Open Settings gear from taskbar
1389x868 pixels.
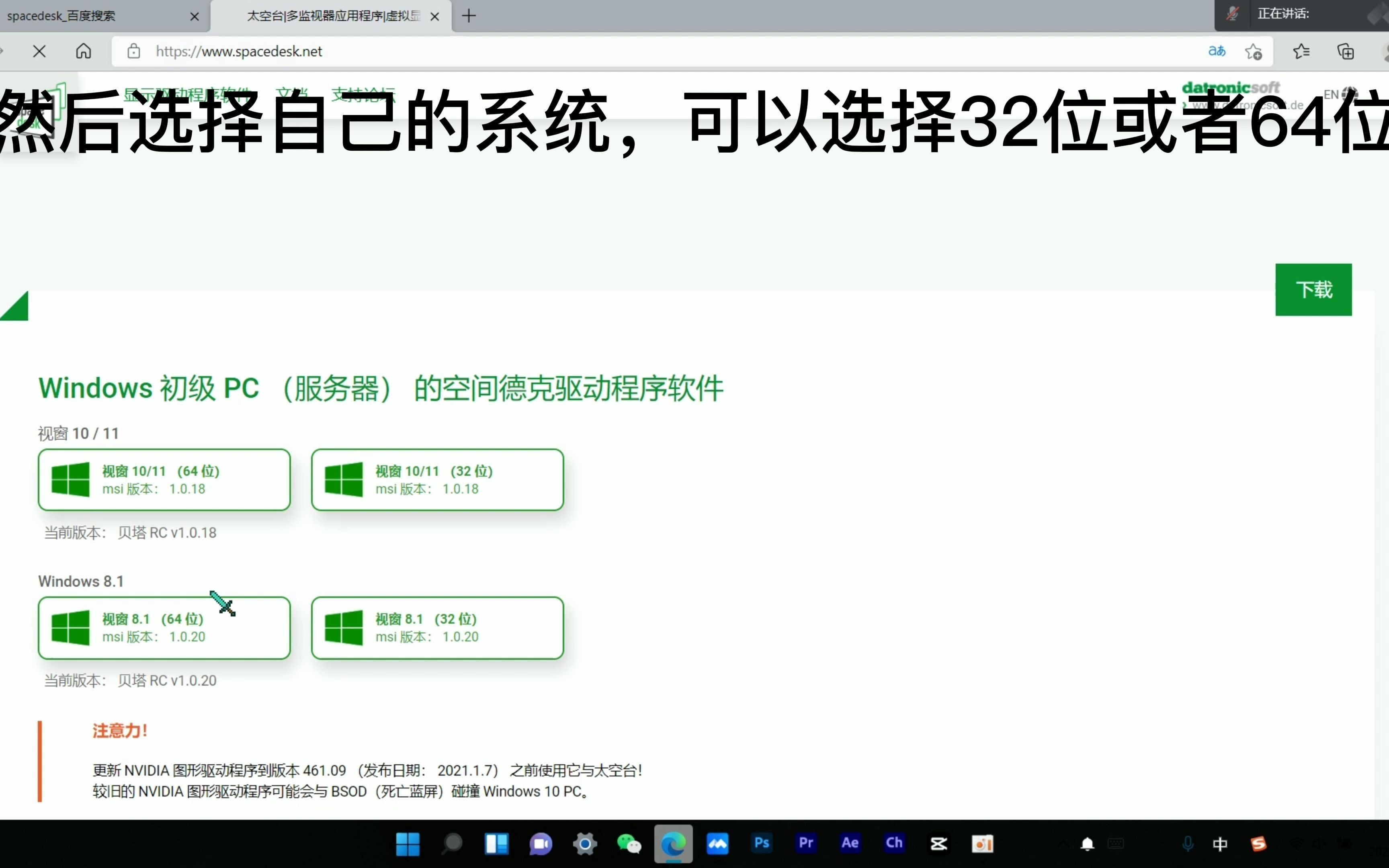tap(585, 844)
